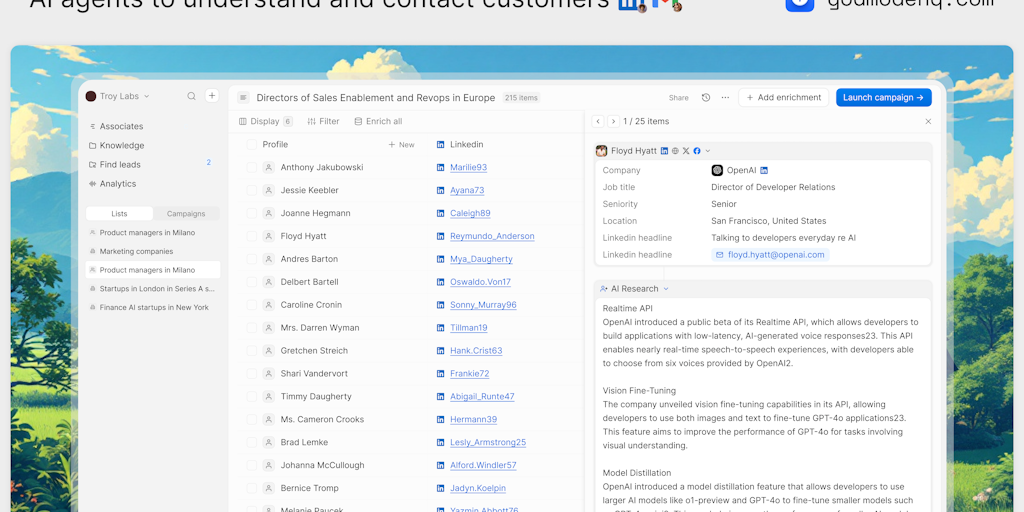Click the Add enrichment button

click(784, 97)
